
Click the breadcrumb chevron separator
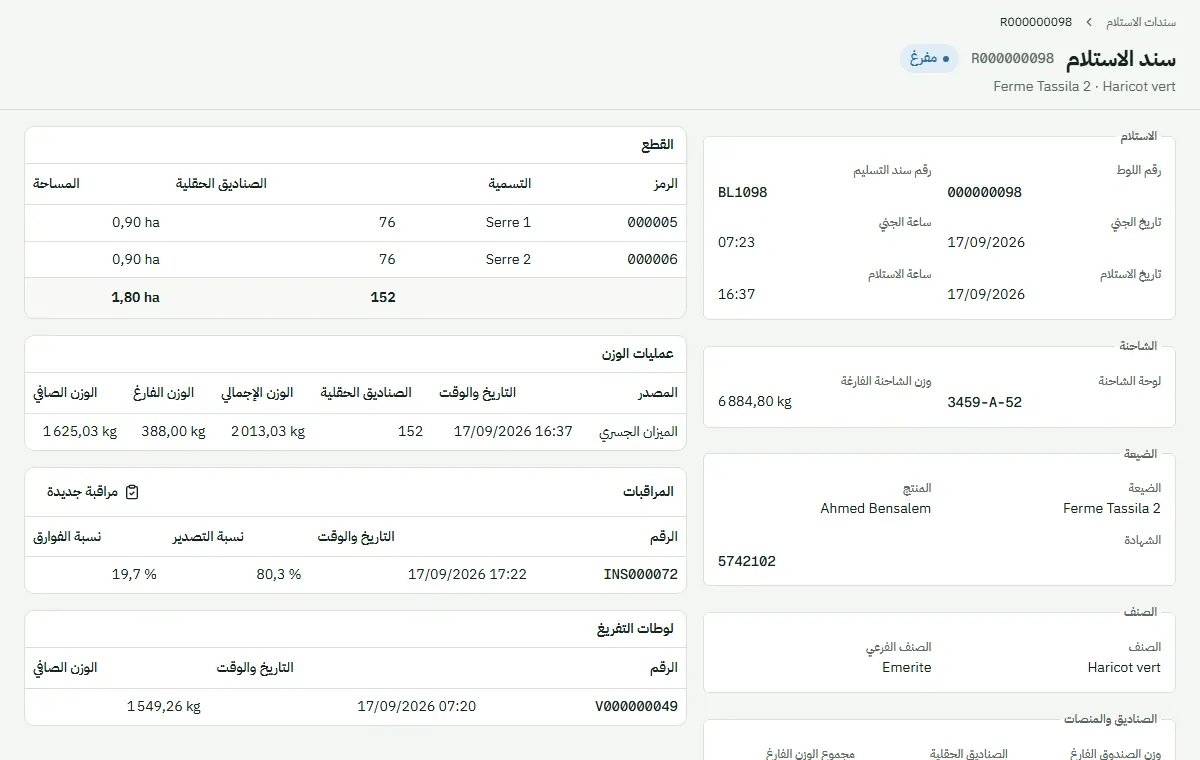(x=1089, y=22)
